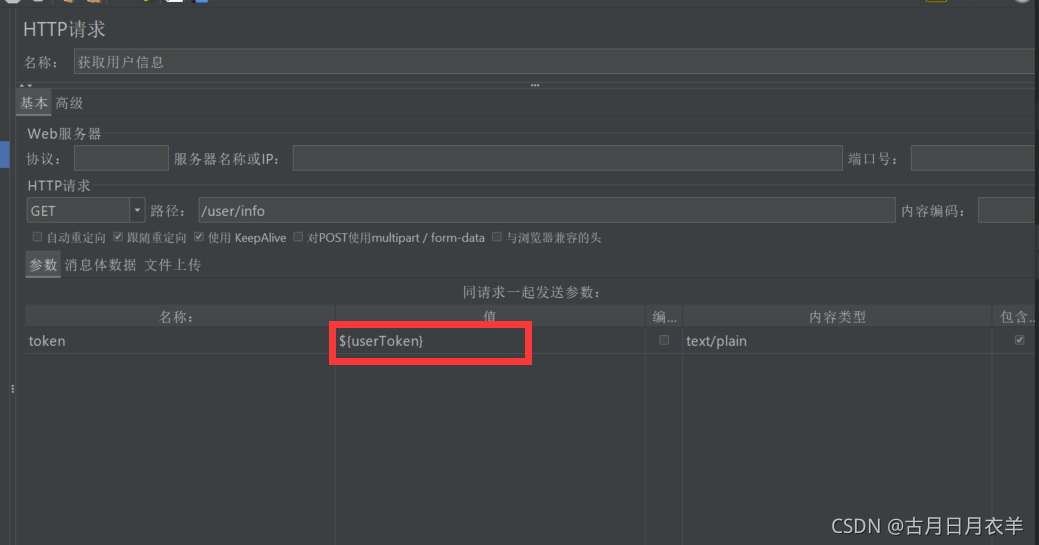Select the token name cell
The height and width of the screenshot is (545, 1039).
pyautogui.click(x=180, y=341)
